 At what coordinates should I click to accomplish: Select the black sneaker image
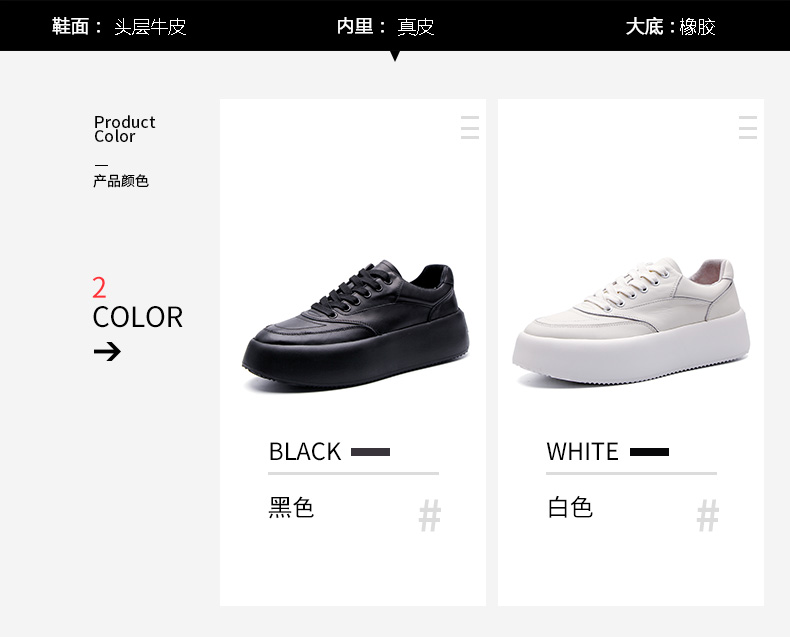356,325
